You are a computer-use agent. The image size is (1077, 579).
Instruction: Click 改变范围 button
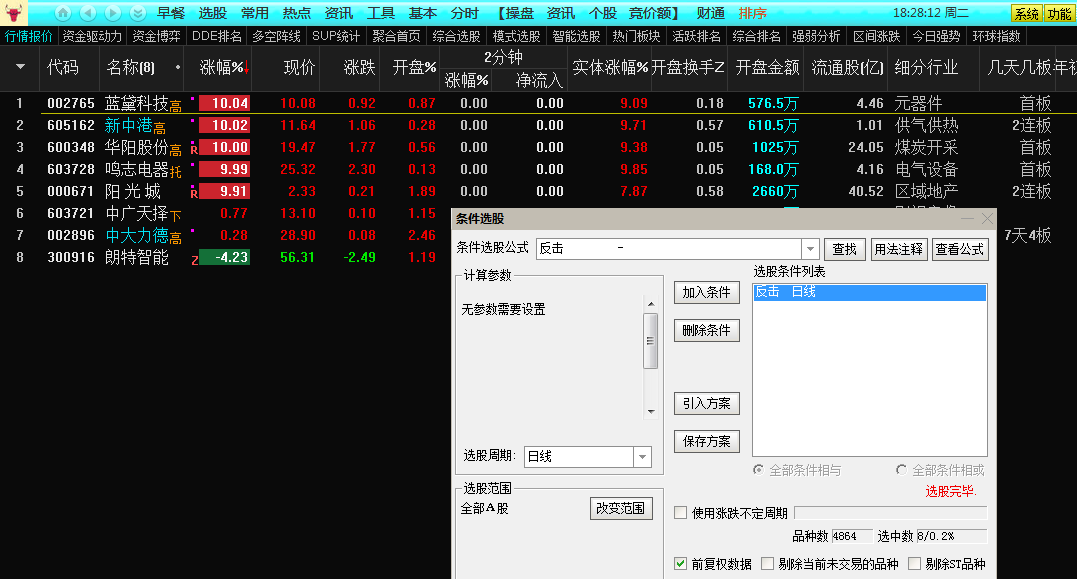pyautogui.click(x=621, y=508)
